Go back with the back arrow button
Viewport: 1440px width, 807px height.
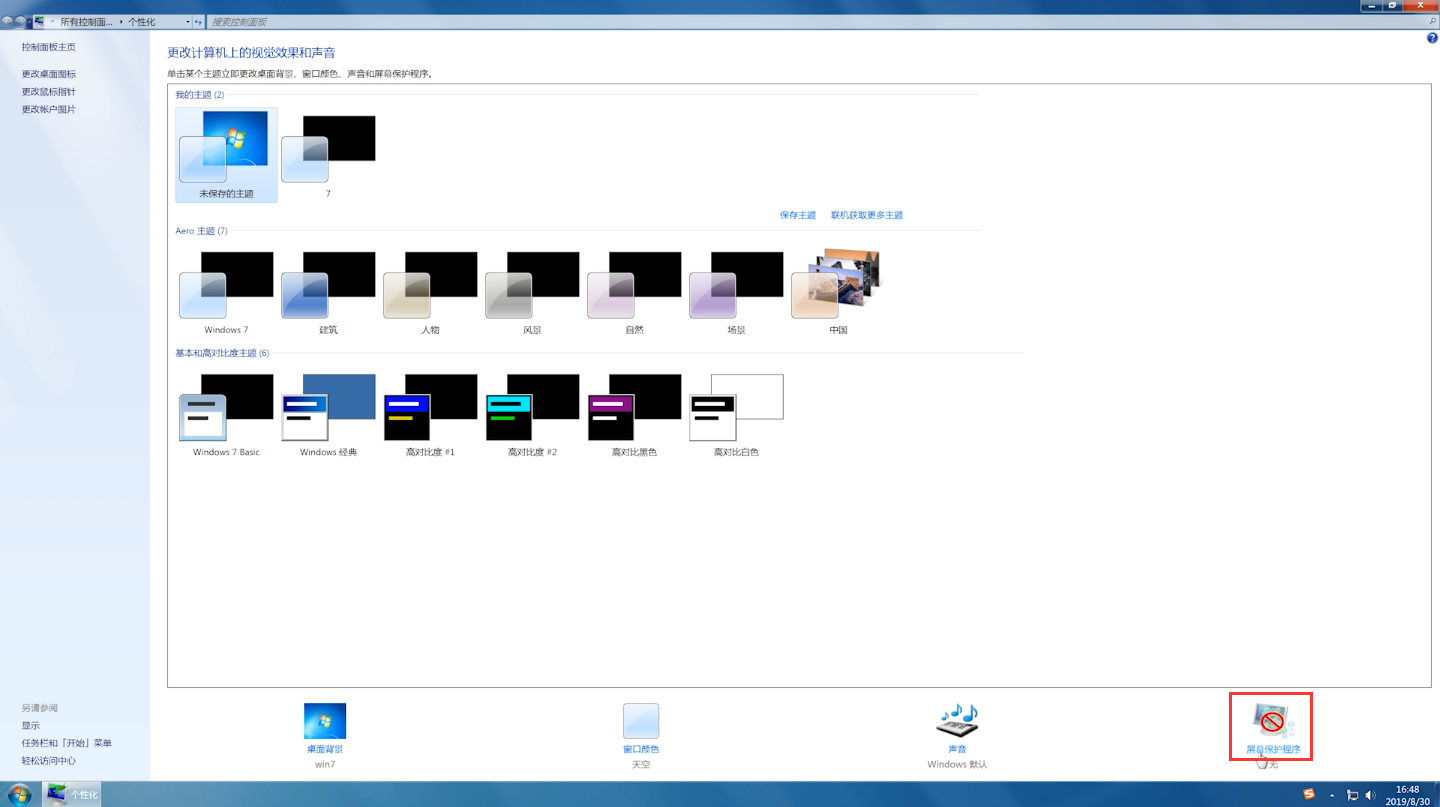coord(7,21)
